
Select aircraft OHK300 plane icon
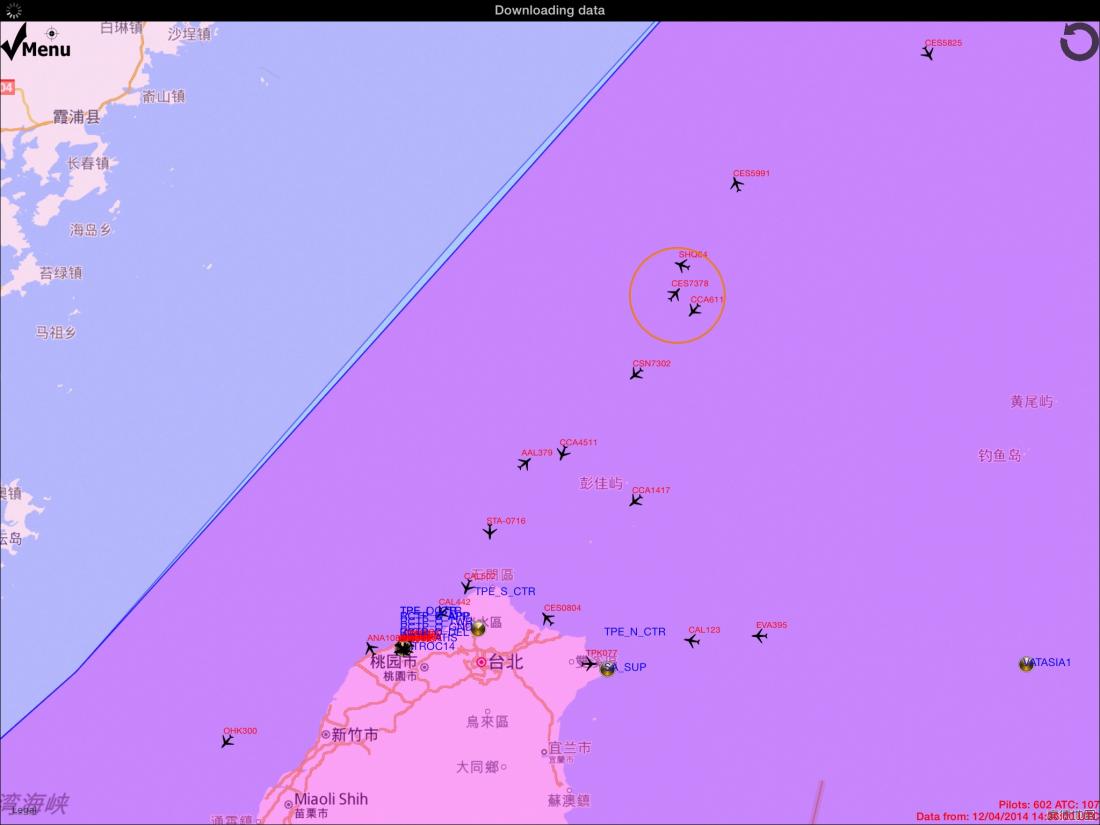(x=227, y=741)
